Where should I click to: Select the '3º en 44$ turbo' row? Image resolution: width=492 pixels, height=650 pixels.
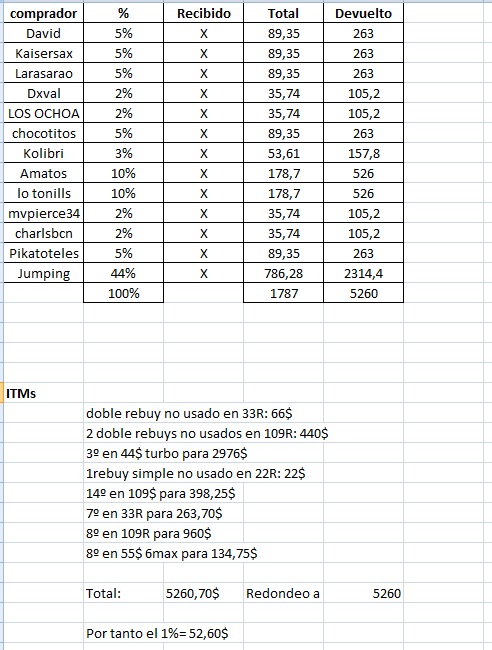[167, 453]
